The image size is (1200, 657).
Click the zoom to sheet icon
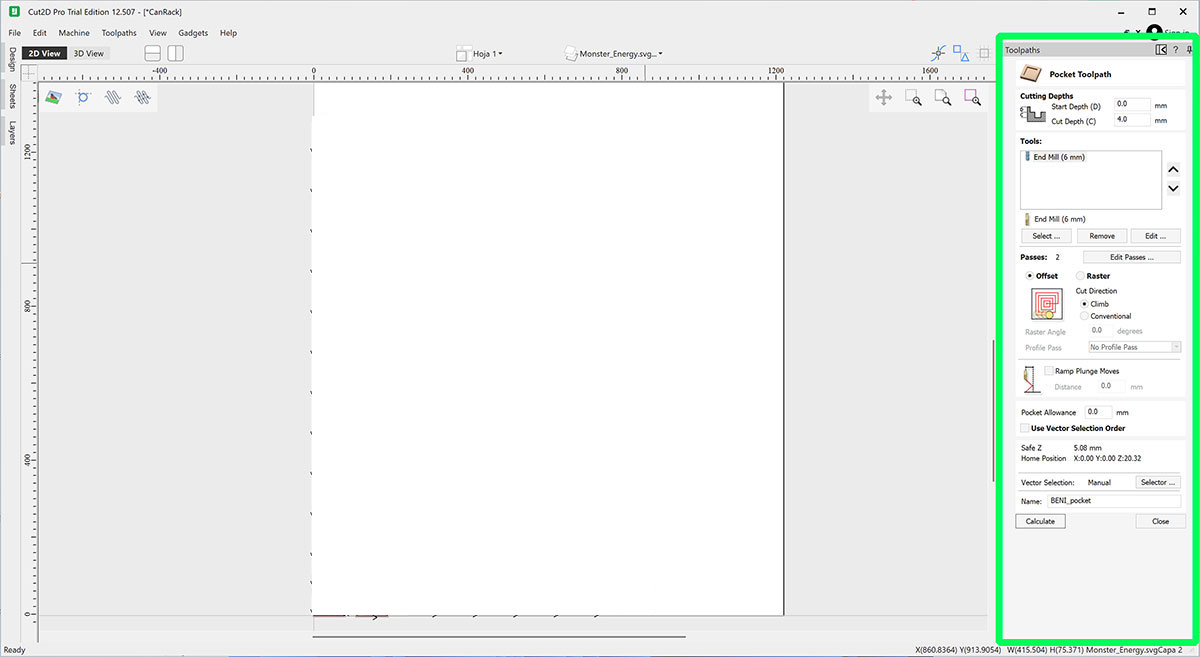click(x=942, y=97)
